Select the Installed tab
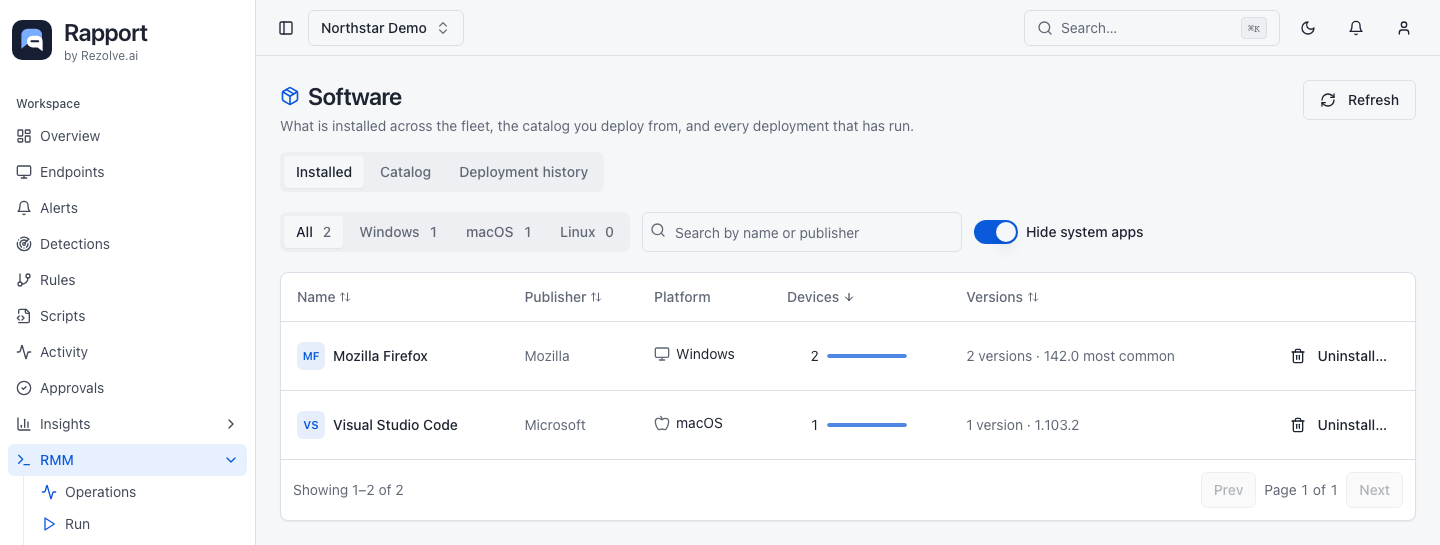This screenshot has width=1440, height=545. (x=324, y=172)
